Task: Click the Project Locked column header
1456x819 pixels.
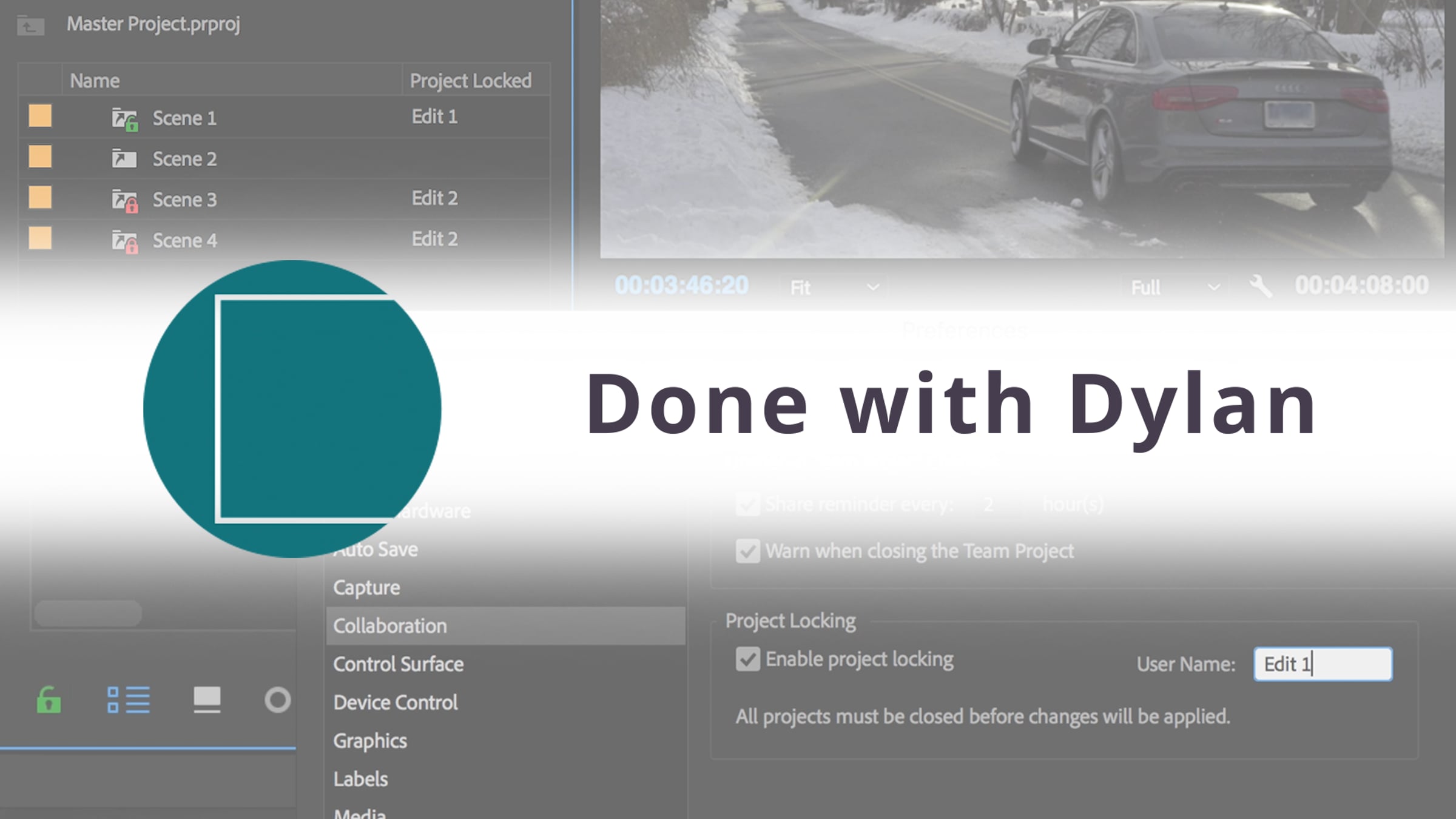Action: (471, 81)
